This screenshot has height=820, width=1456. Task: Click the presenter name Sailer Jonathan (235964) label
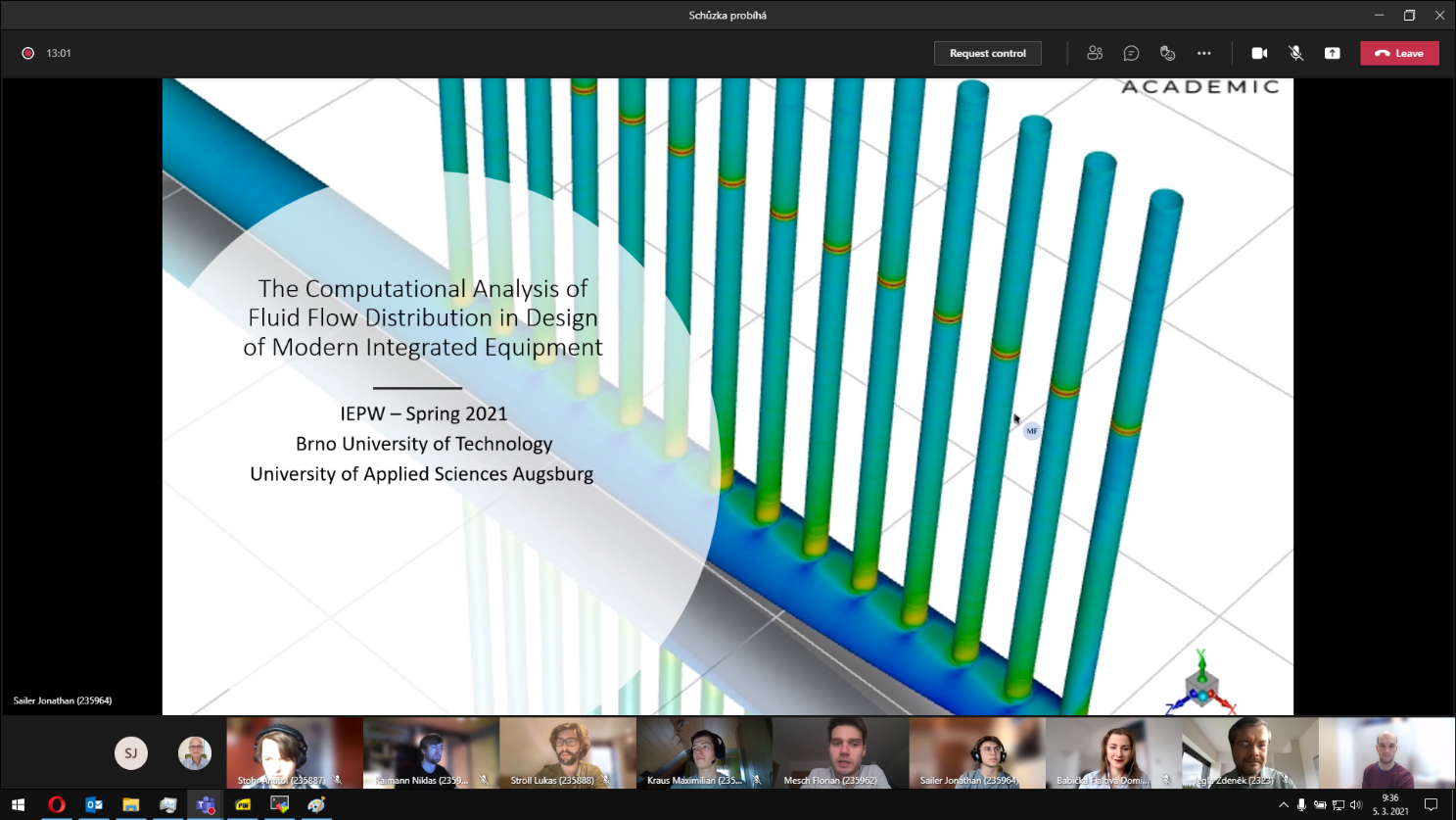click(63, 700)
